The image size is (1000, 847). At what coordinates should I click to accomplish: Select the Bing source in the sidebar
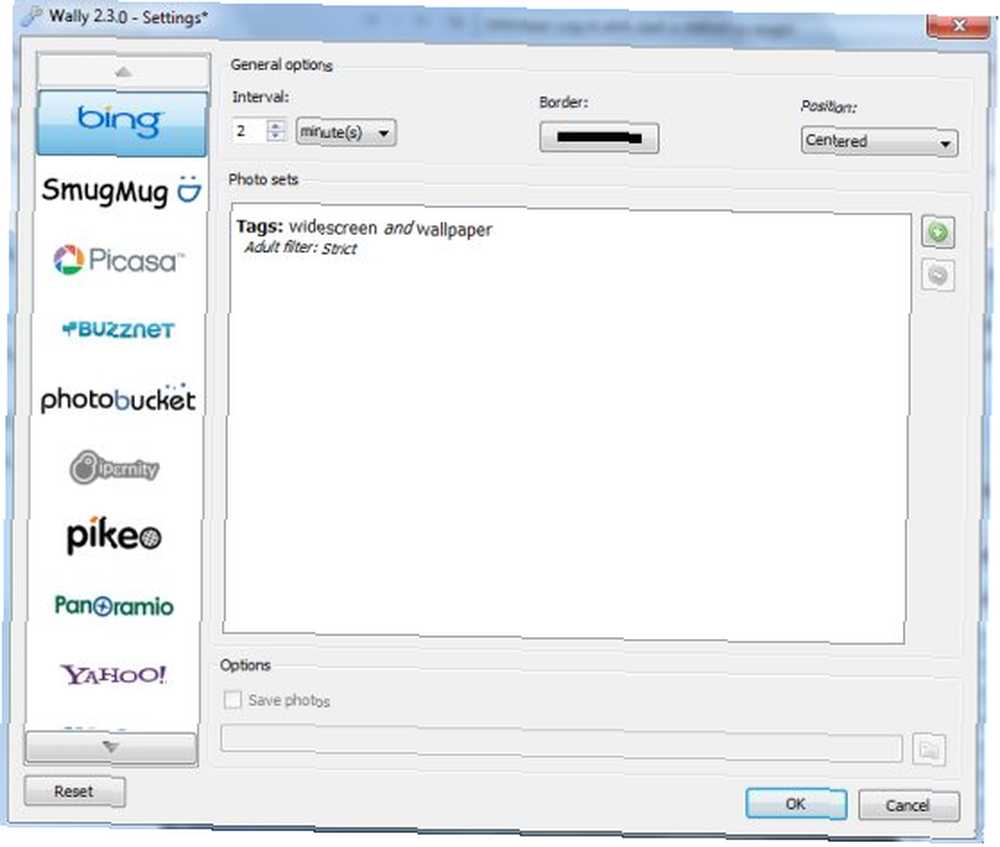click(122, 124)
